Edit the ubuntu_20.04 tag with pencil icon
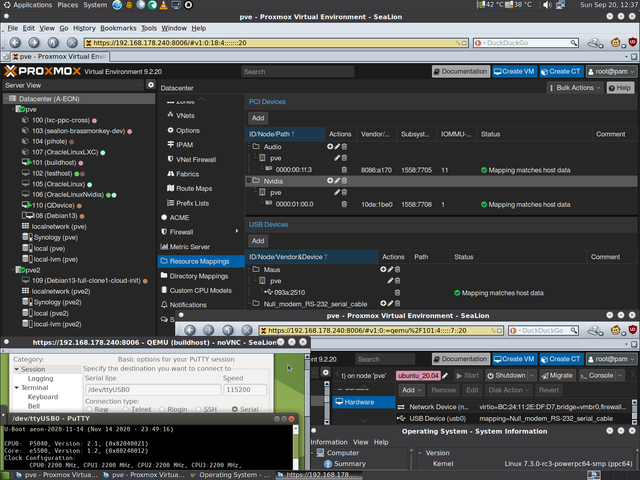640x480 pixels. 445,376
